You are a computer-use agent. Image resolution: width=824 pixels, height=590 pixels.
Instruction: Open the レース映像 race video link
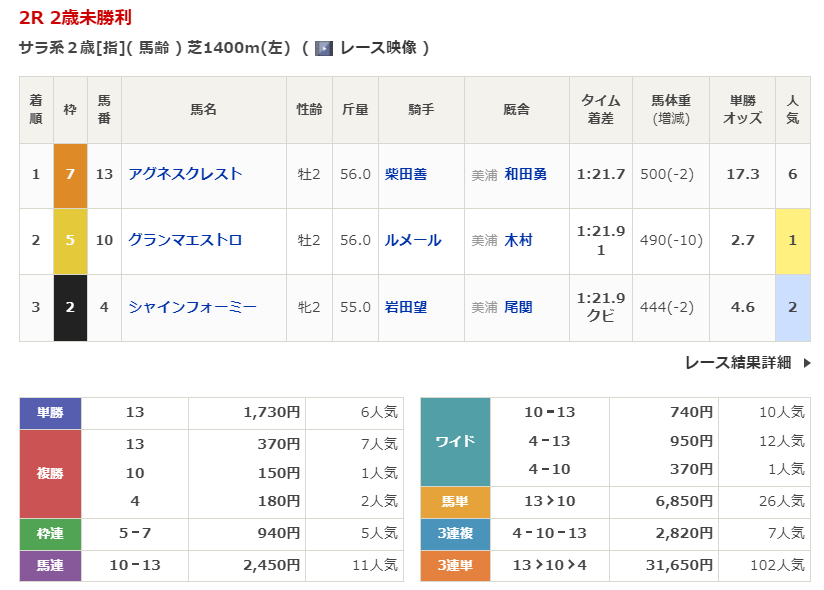pyautogui.click(x=378, y=48)
